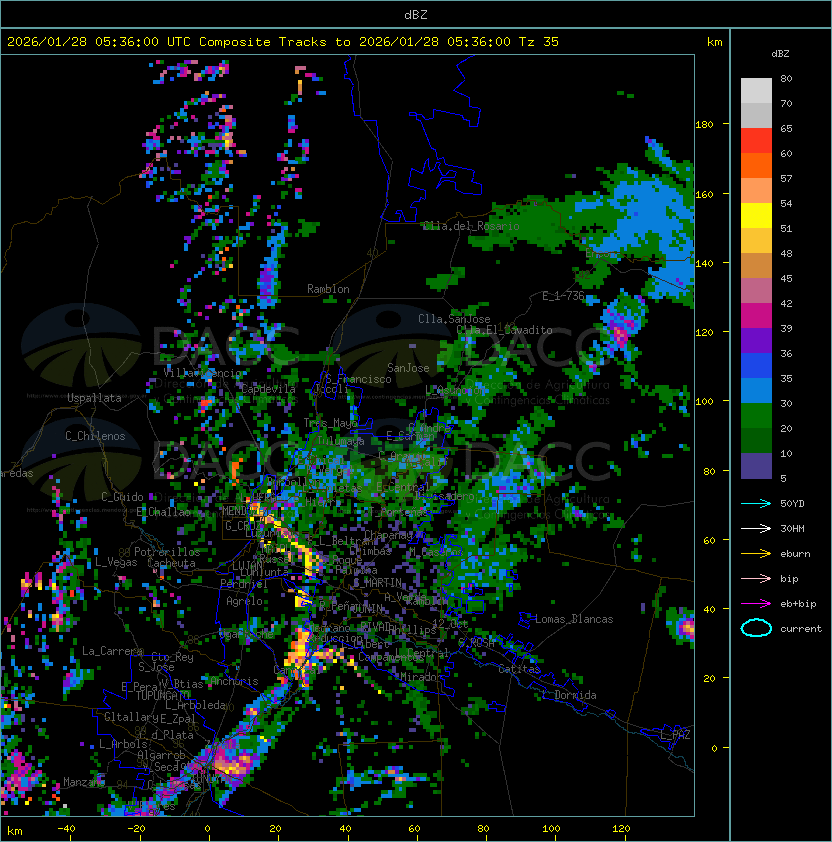Click the magenta eb+bip arrow in the legend
Viewport: 832px width, 842px height.
pos(756,604)
